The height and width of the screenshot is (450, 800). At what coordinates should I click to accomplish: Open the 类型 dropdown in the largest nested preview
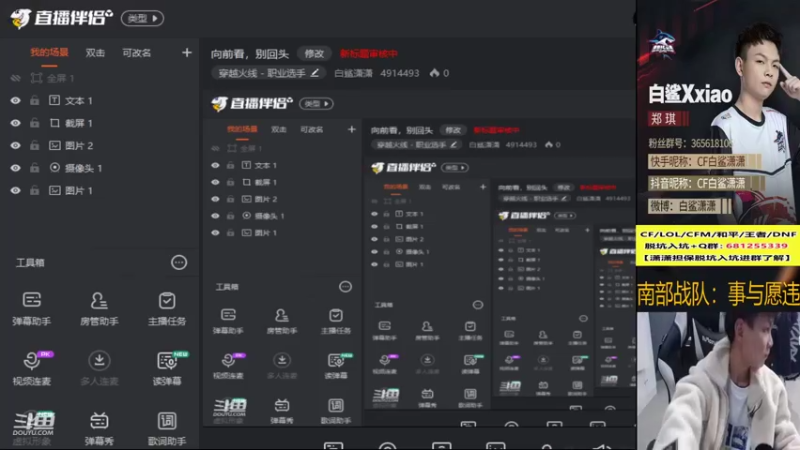pos(316,104)
